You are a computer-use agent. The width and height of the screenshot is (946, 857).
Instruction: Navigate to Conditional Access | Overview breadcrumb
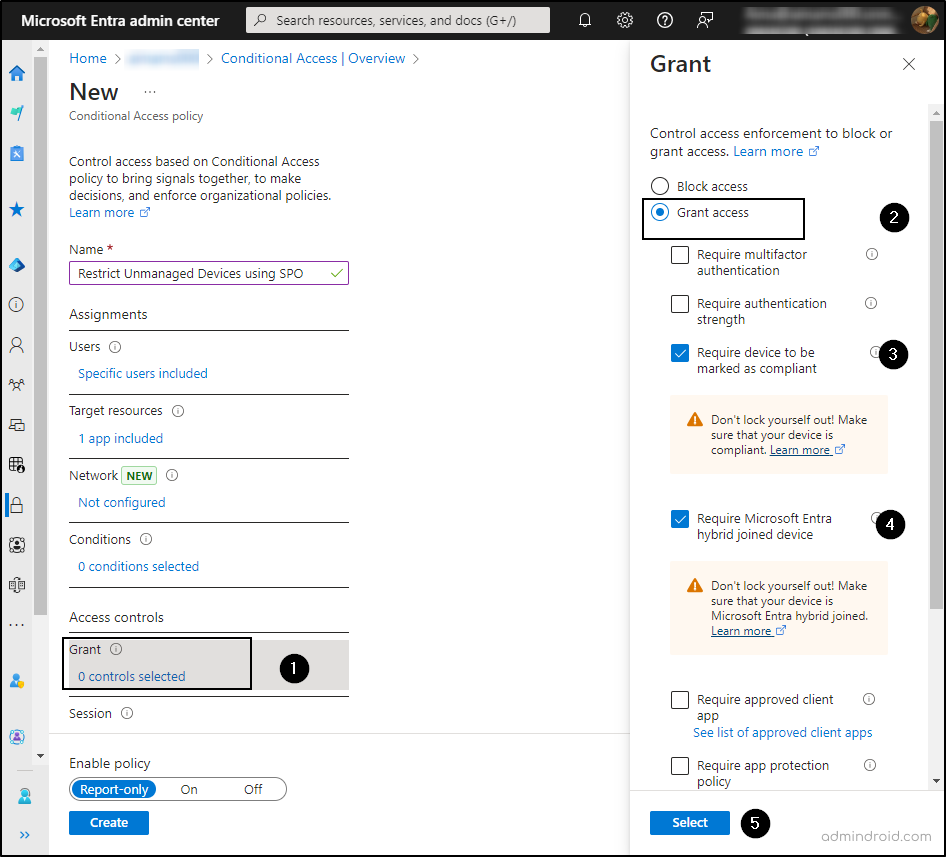[313, 59]
